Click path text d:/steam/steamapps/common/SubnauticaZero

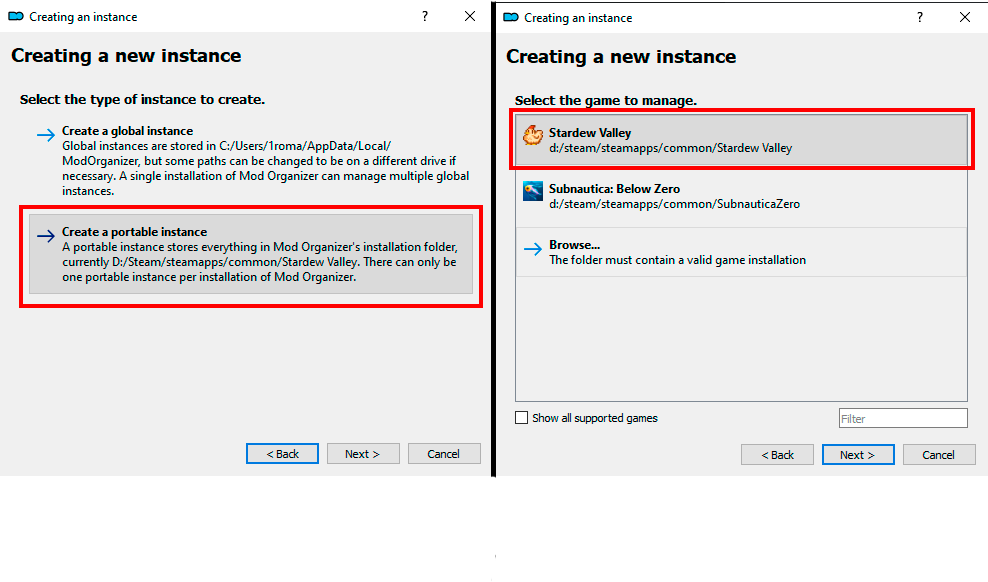[x=674, y=204]
